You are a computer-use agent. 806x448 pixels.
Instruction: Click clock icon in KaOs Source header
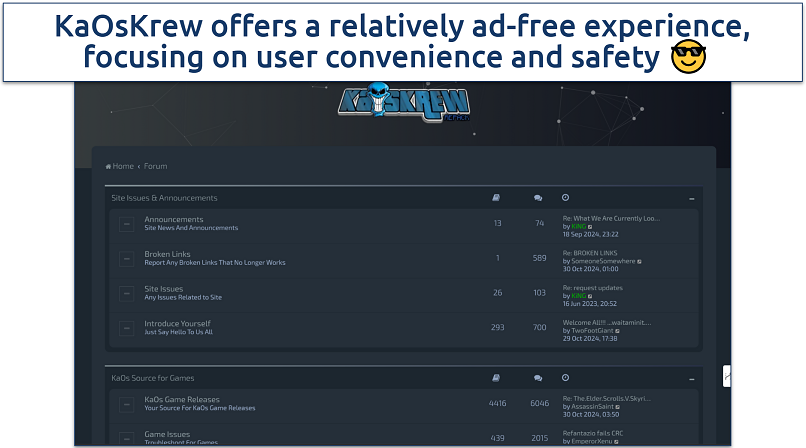565,378
